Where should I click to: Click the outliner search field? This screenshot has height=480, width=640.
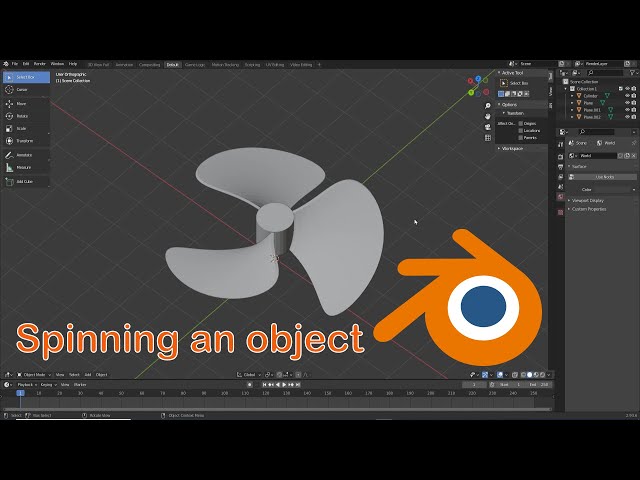tap(605, 73)
